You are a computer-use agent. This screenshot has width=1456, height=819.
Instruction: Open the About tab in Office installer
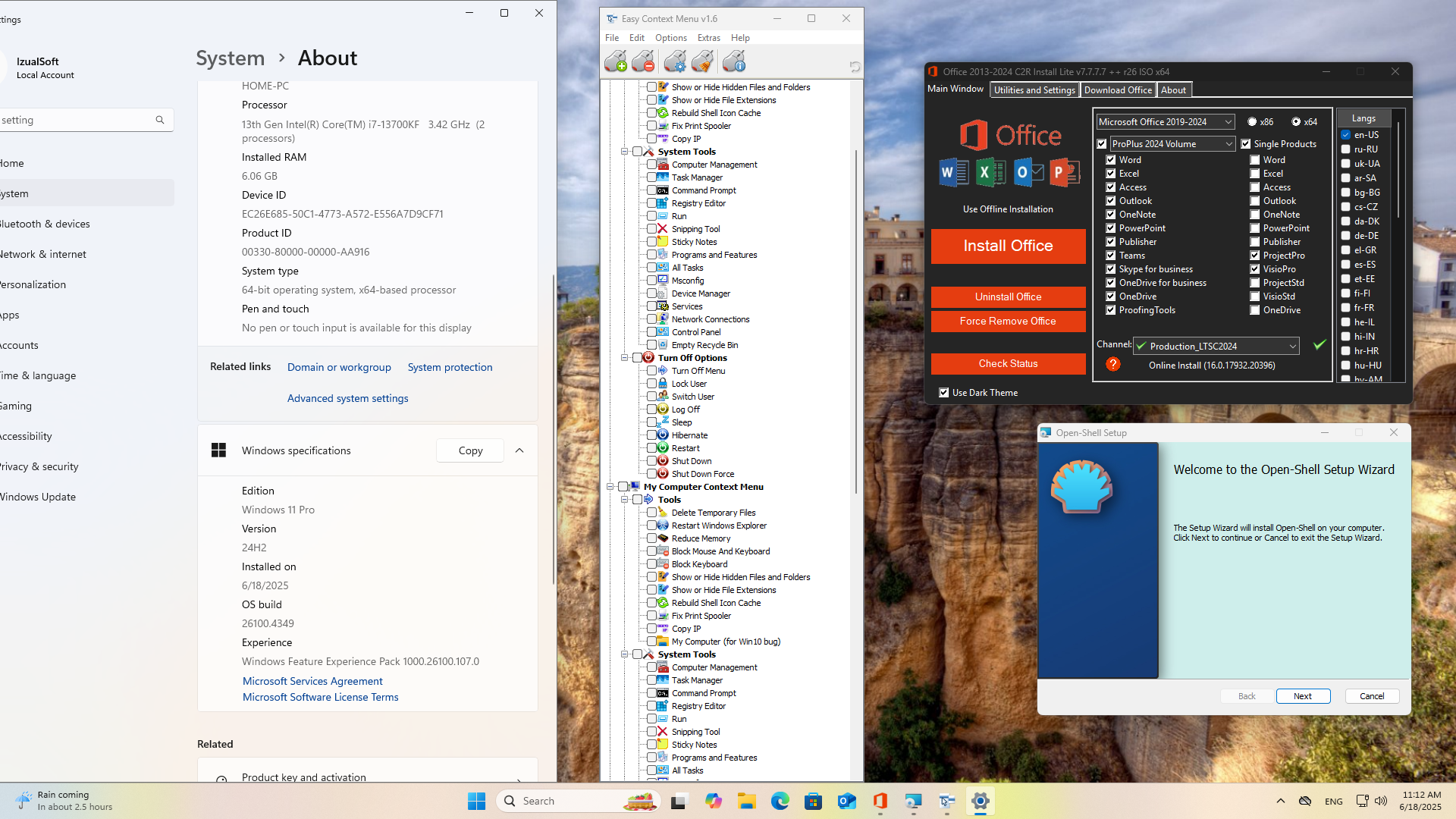[1173, 90]
